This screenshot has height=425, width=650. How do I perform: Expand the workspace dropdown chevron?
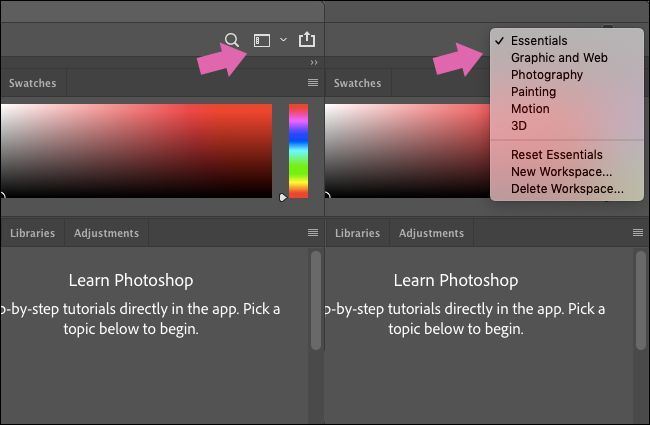[283, 40]
